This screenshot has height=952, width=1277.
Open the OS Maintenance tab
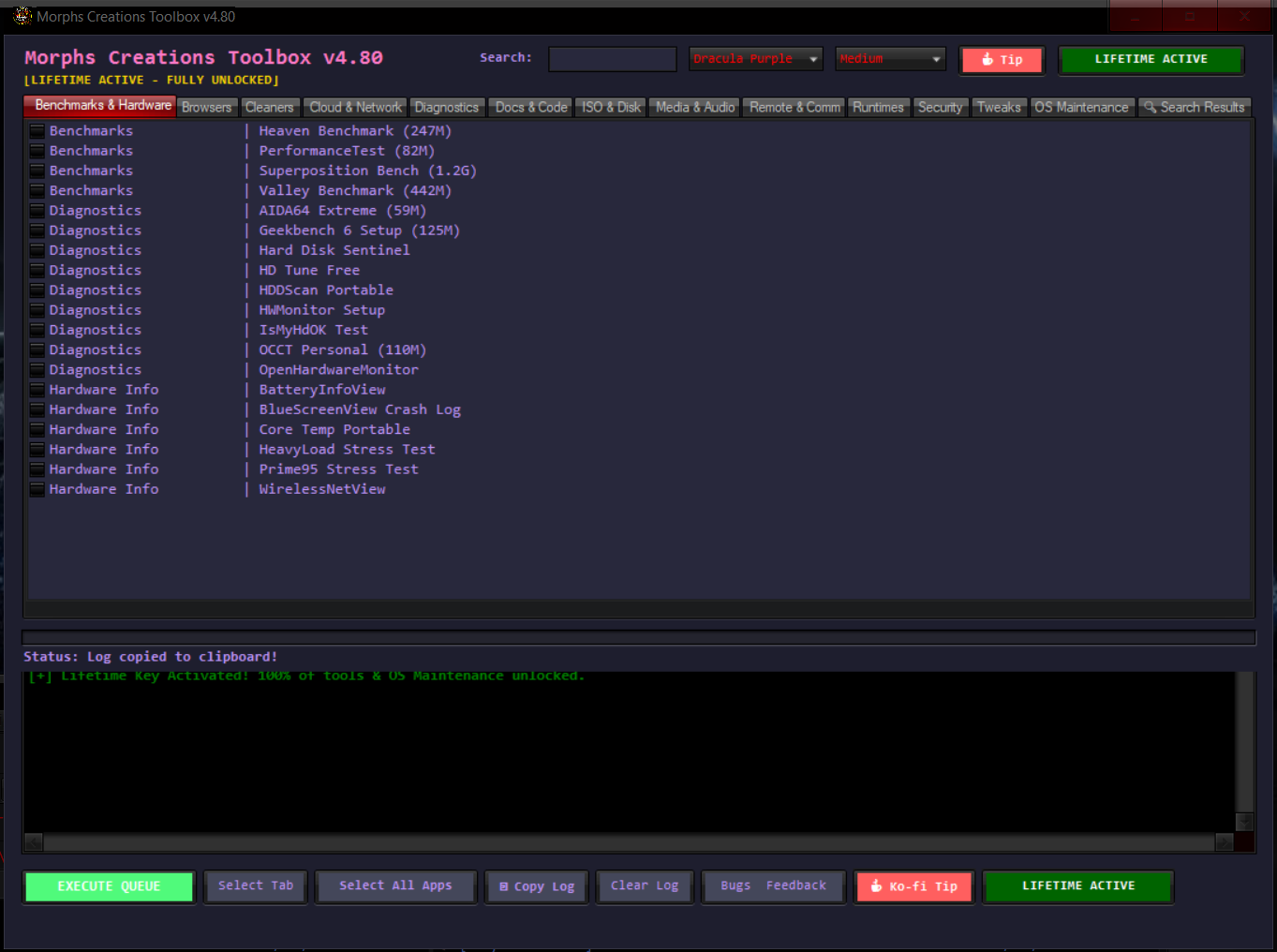tap(1081, 108)
